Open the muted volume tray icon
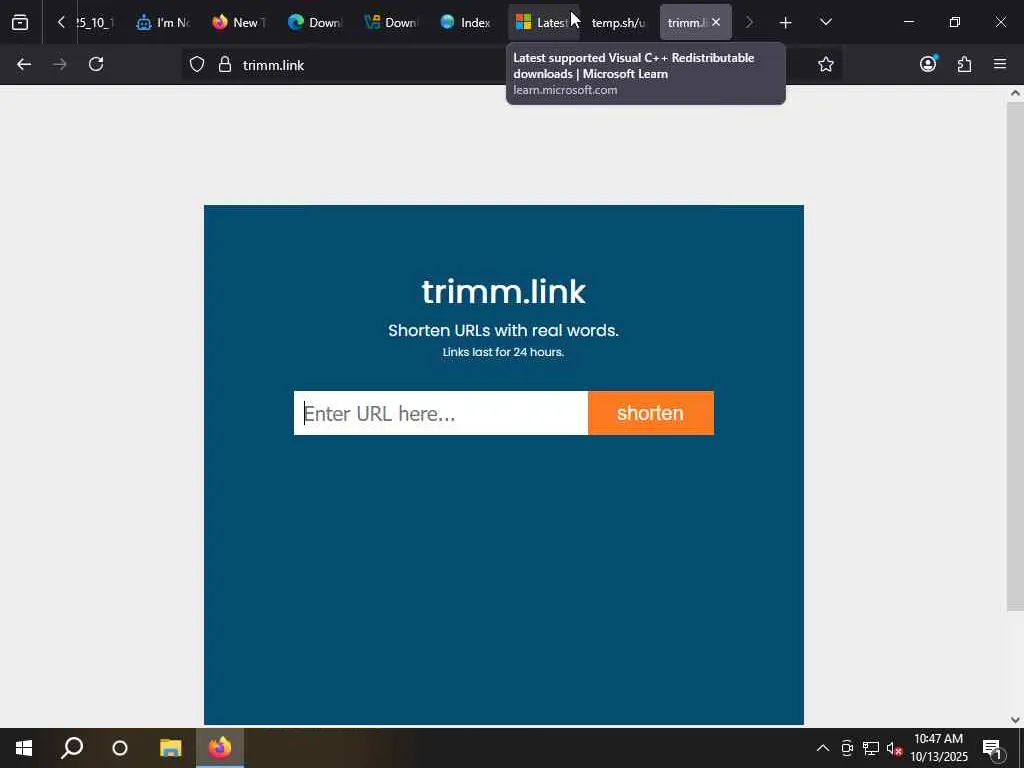The width and height of the screenshot is (1024, 768). pyautogui.click(x=894, y=748)
